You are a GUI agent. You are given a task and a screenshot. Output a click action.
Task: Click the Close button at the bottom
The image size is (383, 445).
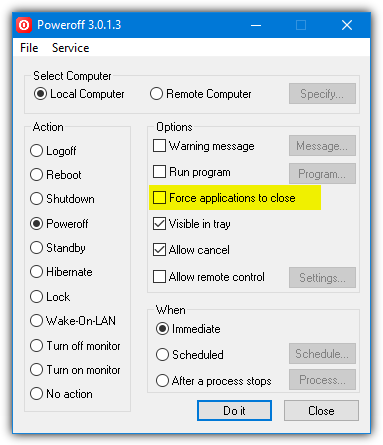tap(321, 411)
